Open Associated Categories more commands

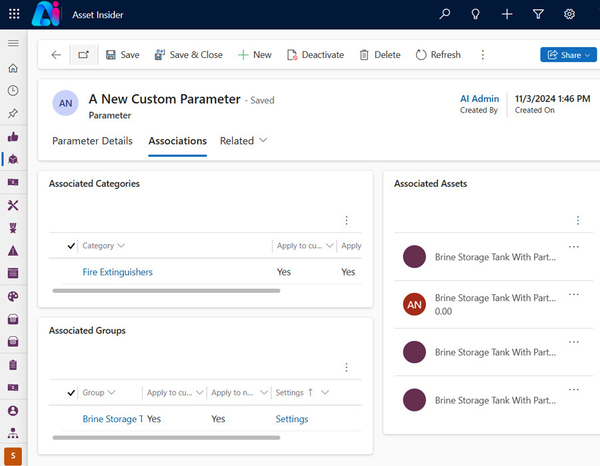[346, 220]
